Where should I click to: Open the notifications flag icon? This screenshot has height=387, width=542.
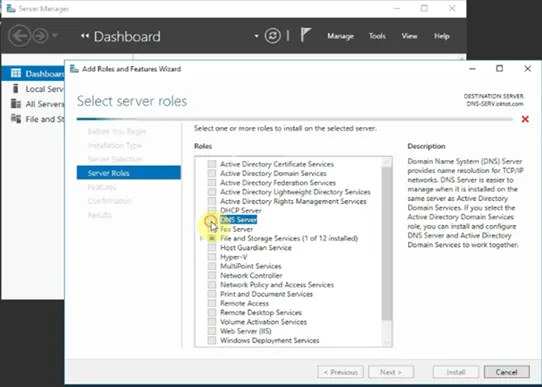[x=305, y=35]
